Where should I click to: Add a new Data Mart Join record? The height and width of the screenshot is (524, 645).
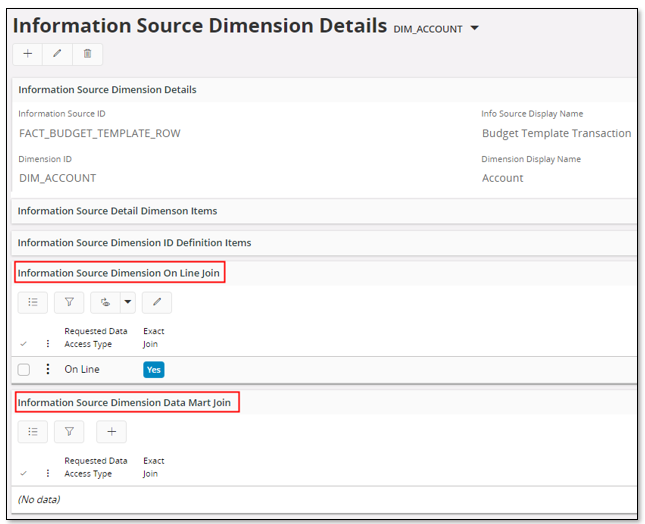click(x=111, y=432)
